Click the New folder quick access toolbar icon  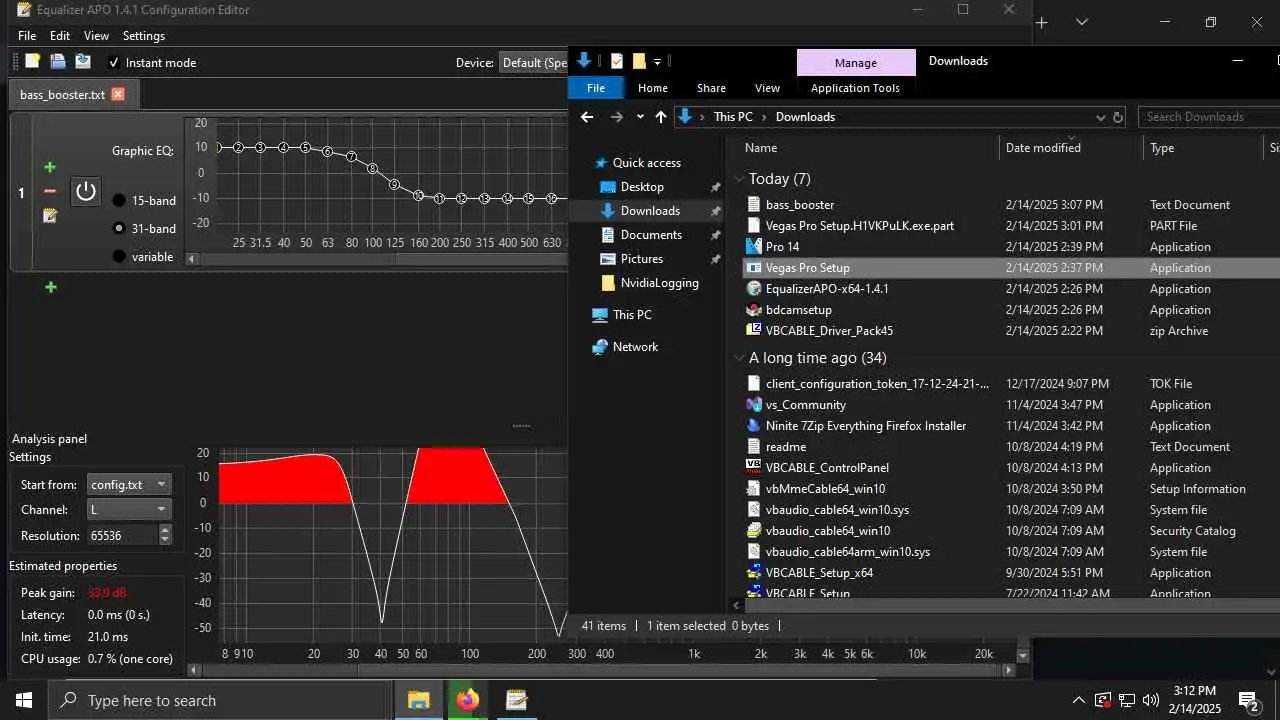[x=639, y=61]
